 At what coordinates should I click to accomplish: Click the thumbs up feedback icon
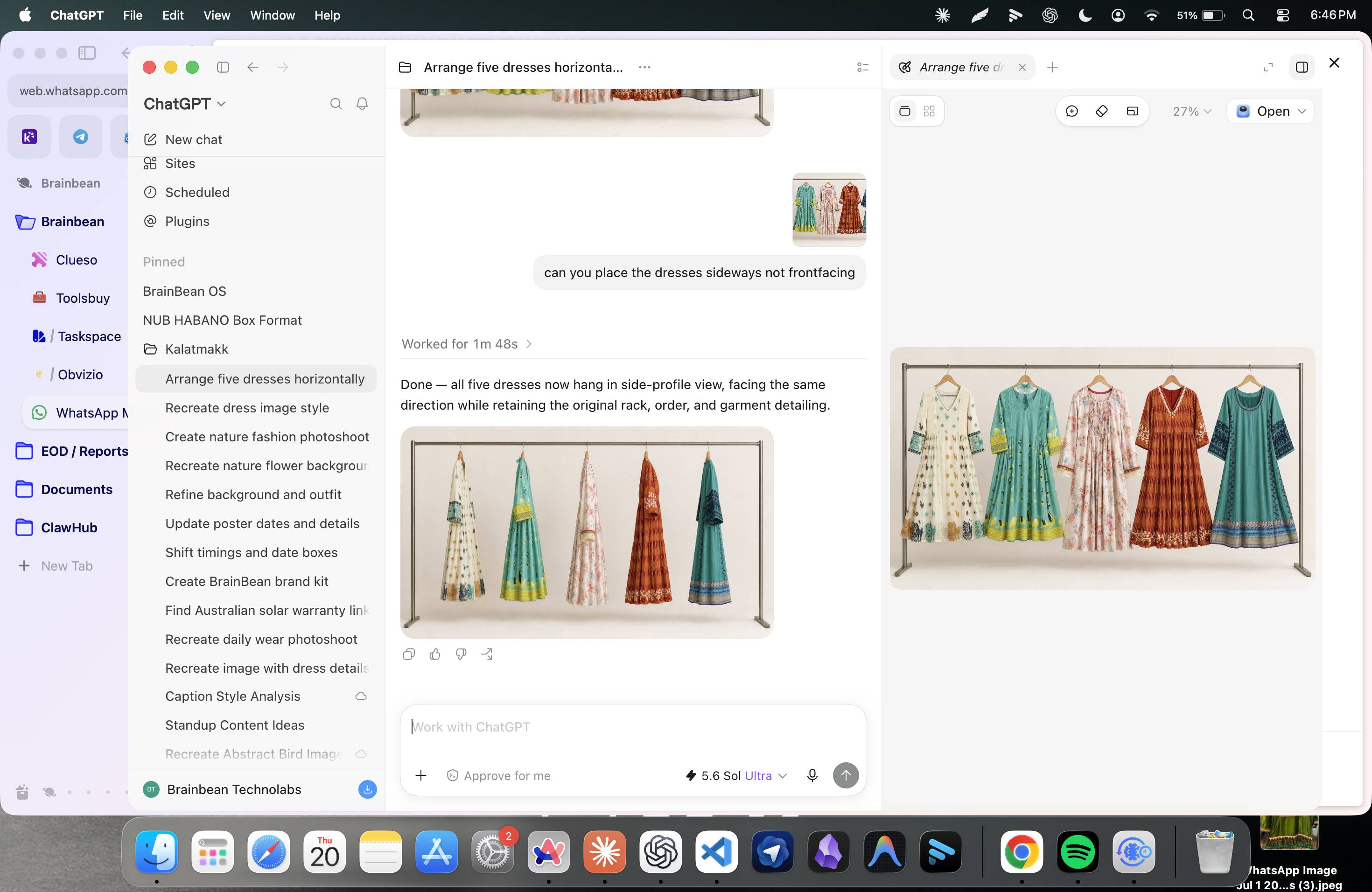click(435, 654)
